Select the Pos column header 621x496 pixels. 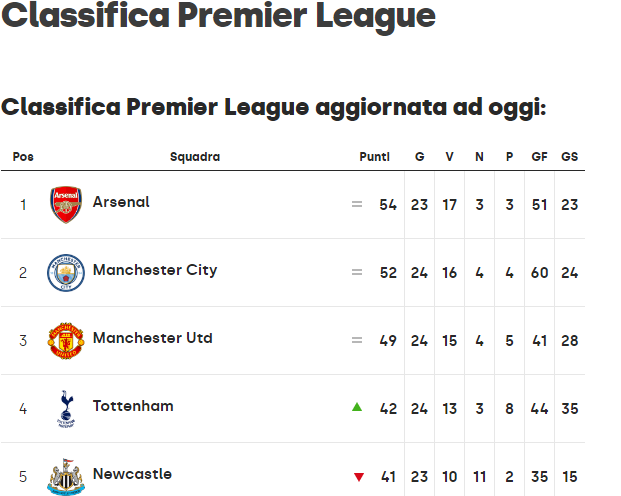23,157
